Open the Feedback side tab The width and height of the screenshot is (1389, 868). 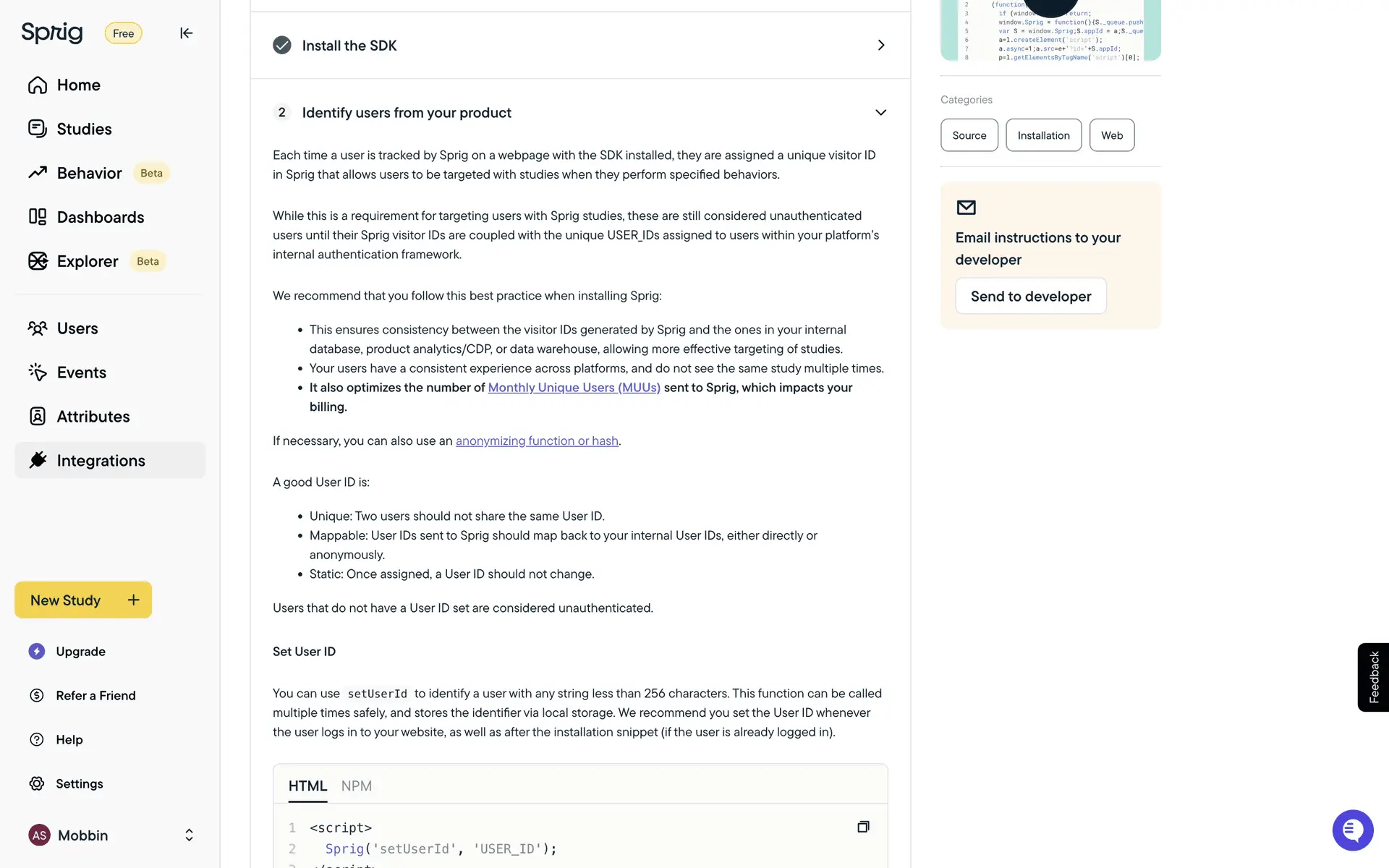pyautogui.click(x=1373, y=677)
